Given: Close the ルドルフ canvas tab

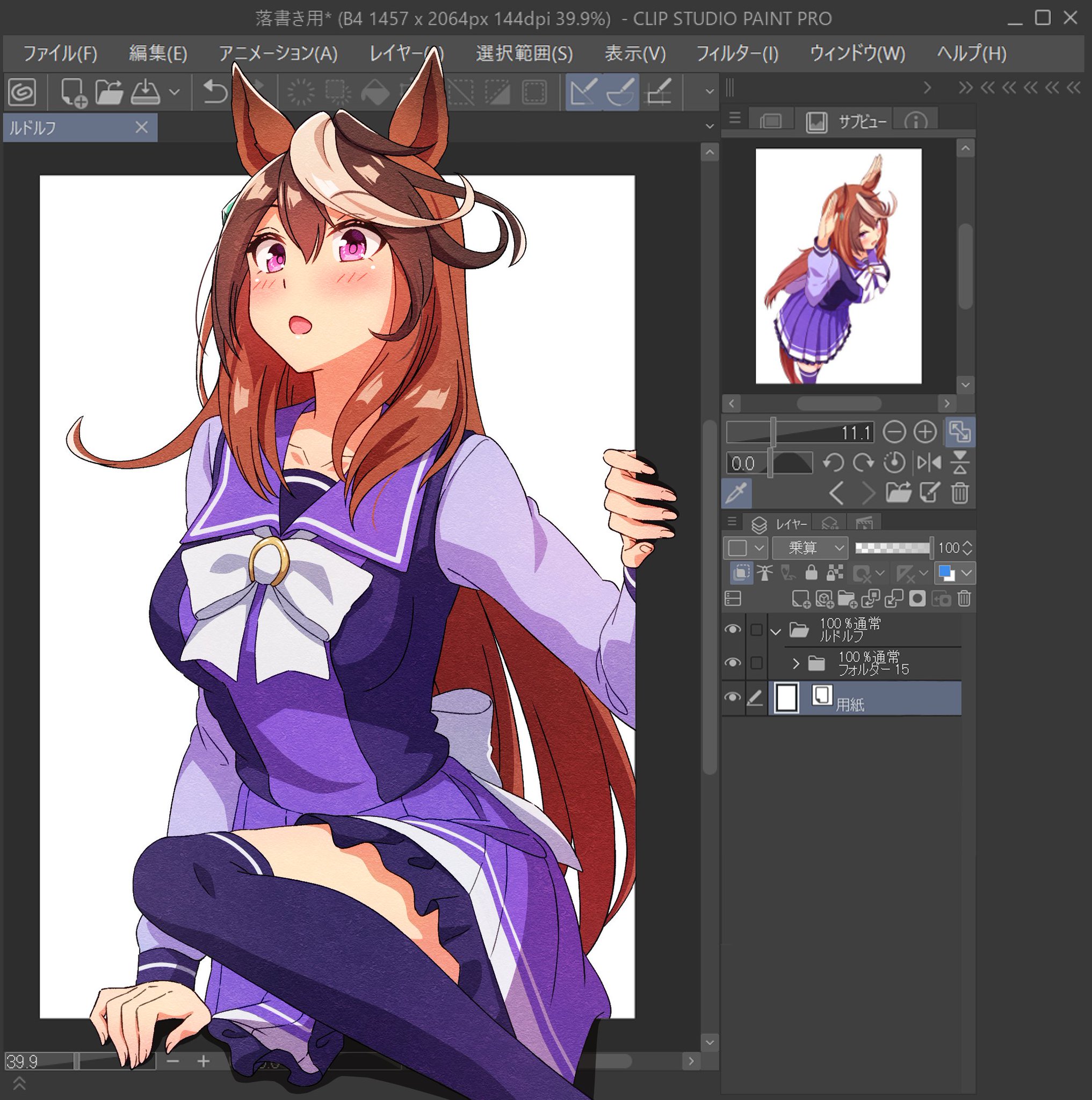Looking at the screenshot, I should click(142, 127).
